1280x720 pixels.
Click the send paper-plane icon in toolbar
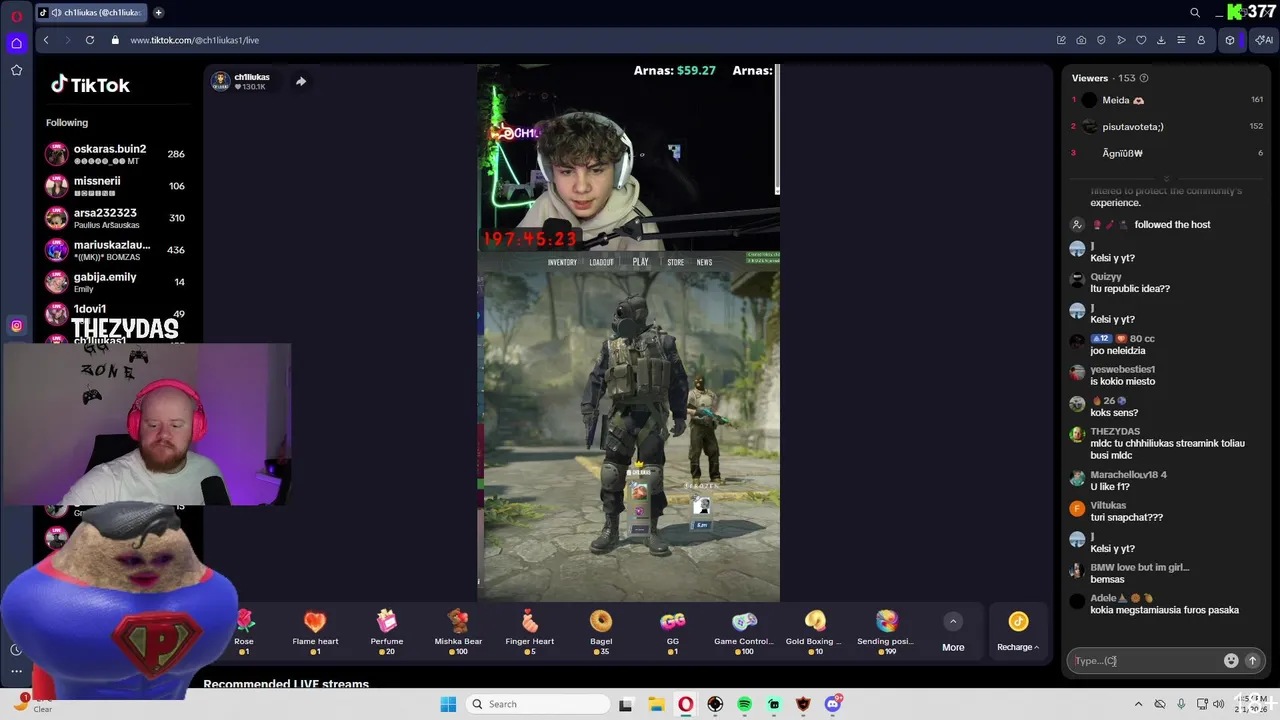point(1121,40)
